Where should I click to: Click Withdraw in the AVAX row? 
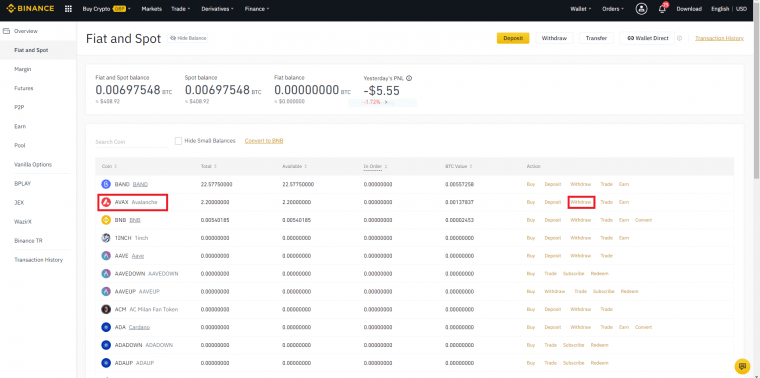tap(581, 202)
